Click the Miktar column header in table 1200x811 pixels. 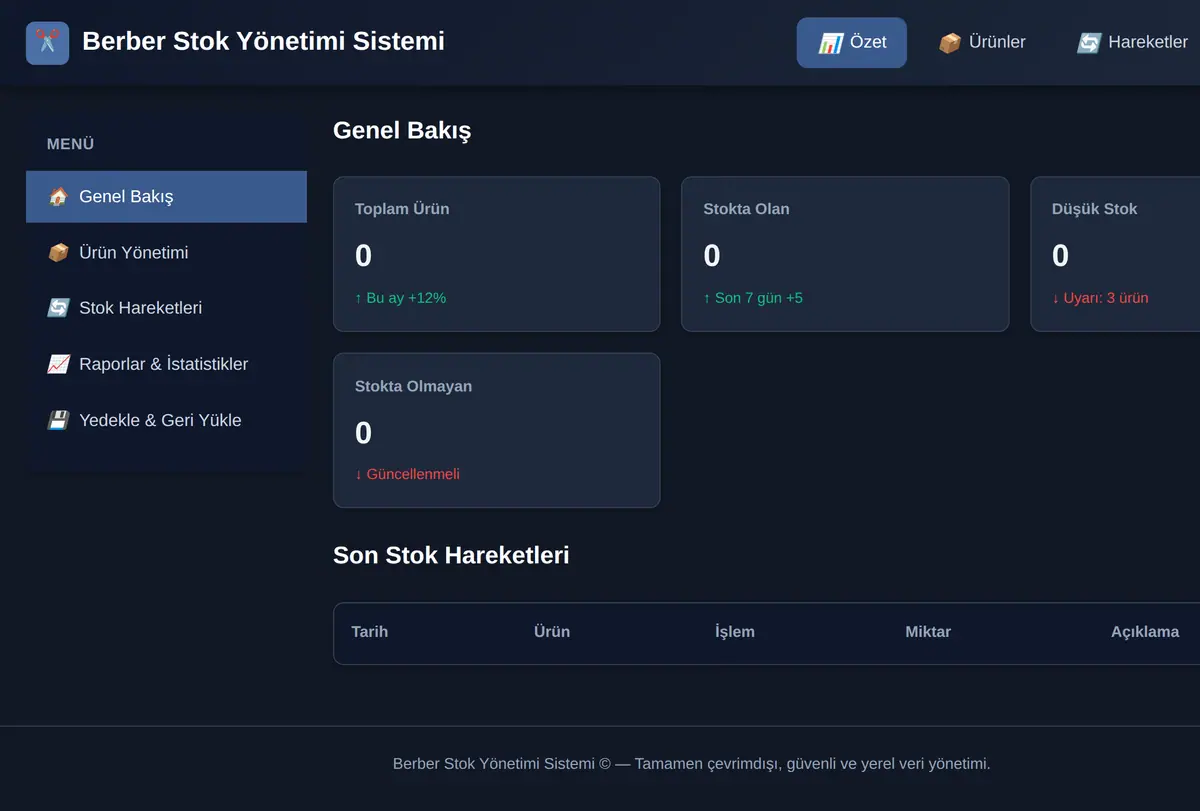928,632
